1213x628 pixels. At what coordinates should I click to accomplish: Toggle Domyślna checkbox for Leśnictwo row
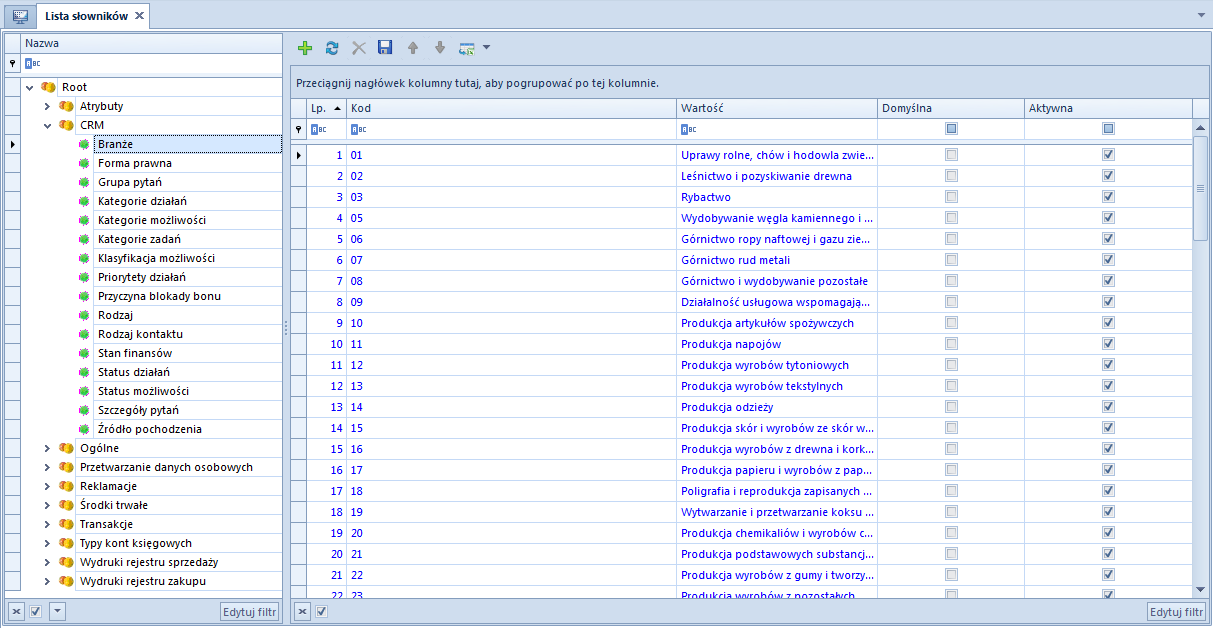(x=951, y=176)
